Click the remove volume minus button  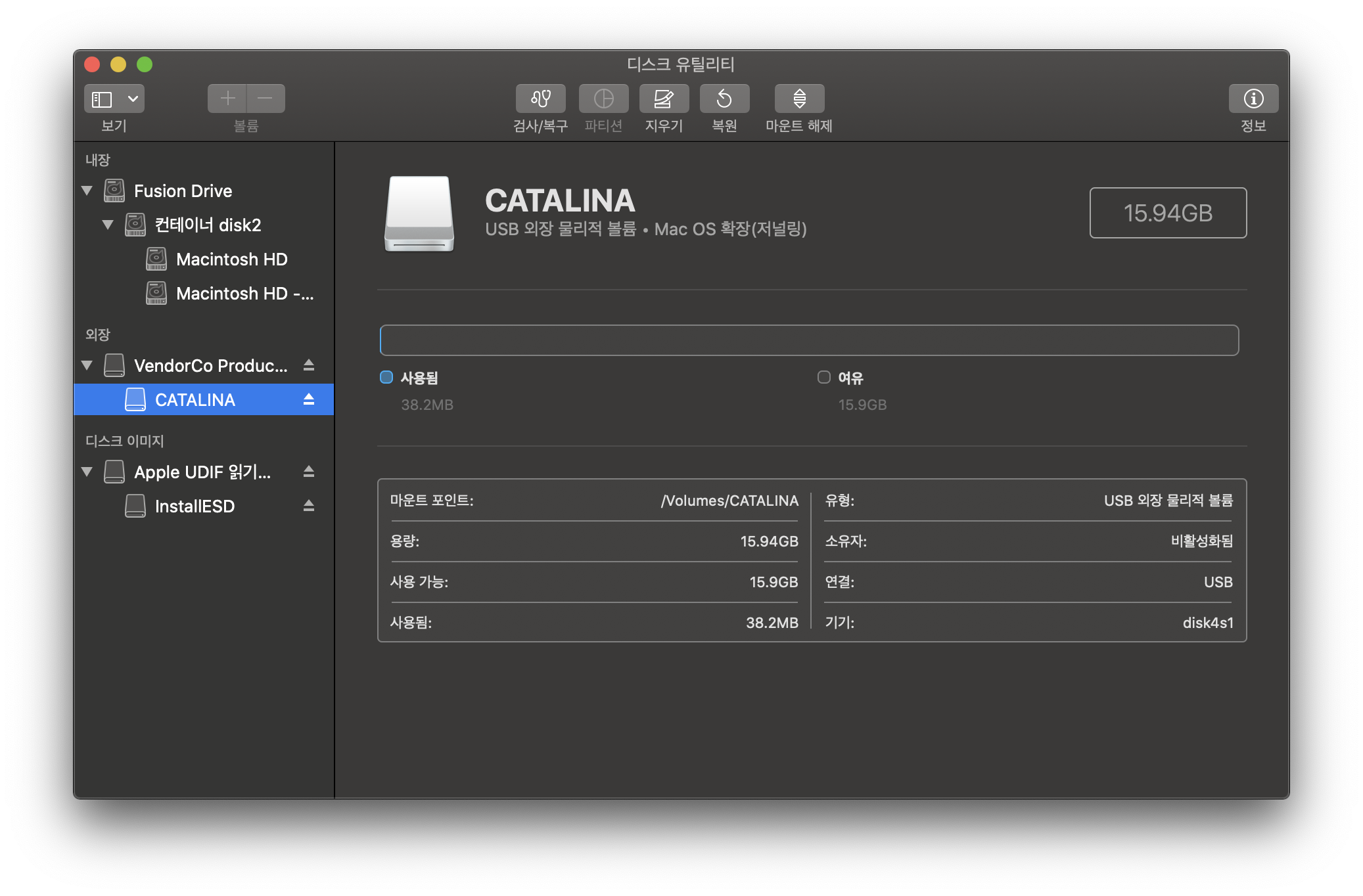point(266,99)
